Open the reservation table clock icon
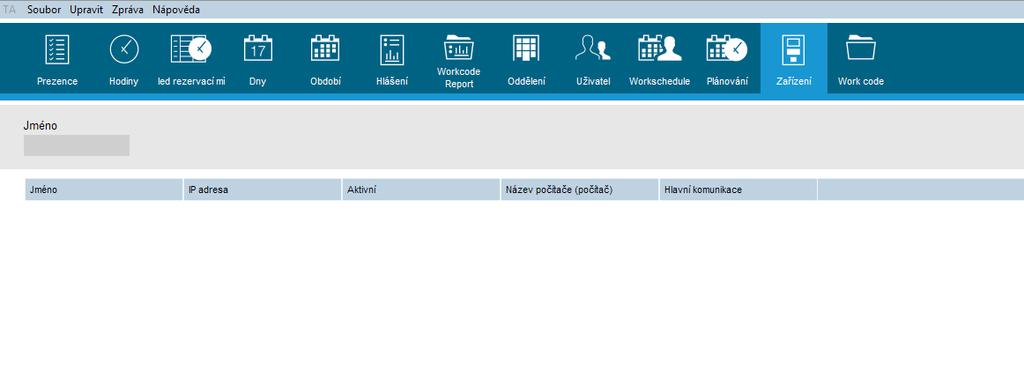 (191, 50)
